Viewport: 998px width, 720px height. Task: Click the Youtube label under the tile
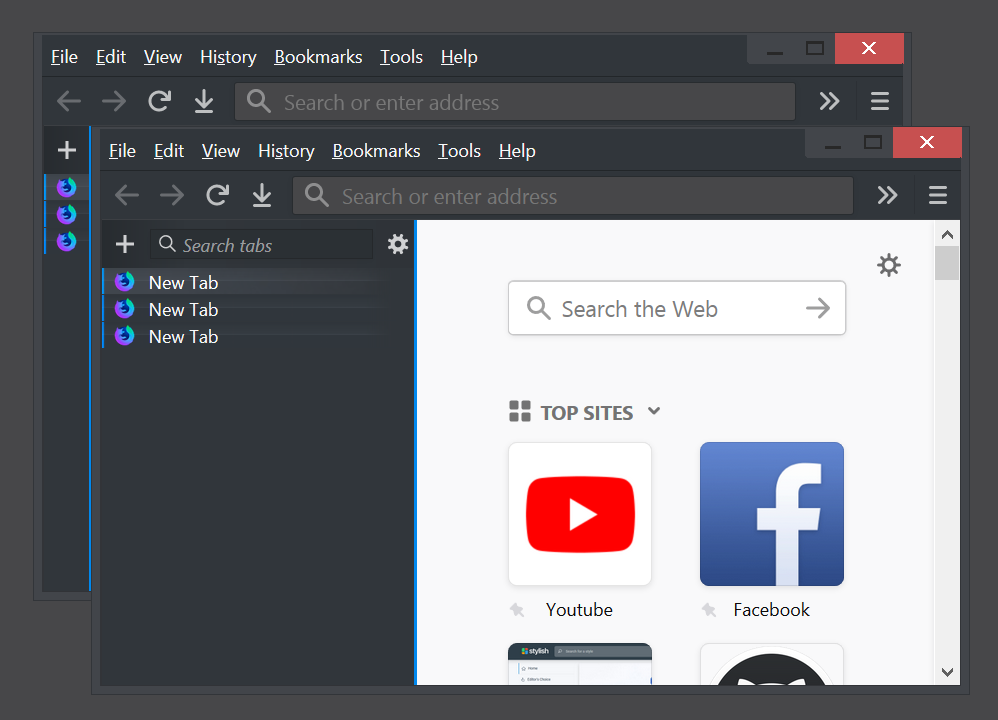(x=579, y=610)
